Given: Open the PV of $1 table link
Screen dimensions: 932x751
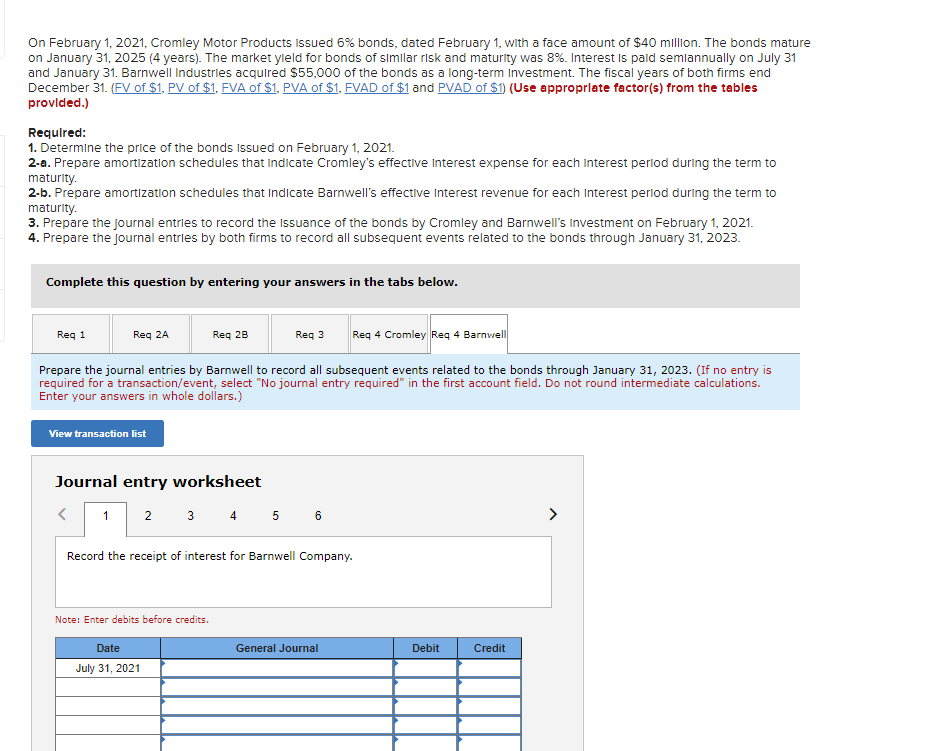Looking at the screenshot, I should tap(191, 87).
